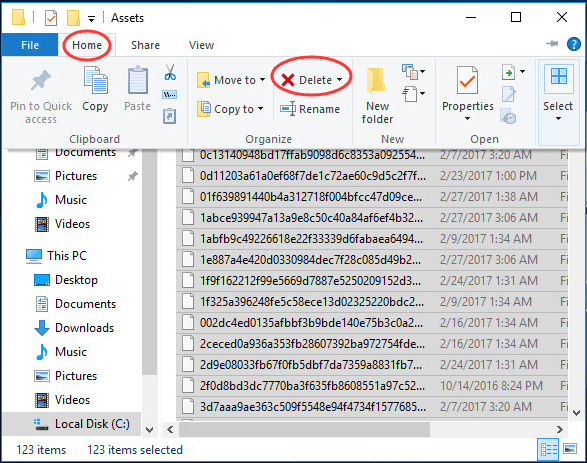The image size is (587, 463).
Task: Click the Paste shortcut icon
Action: coord(170,116)
